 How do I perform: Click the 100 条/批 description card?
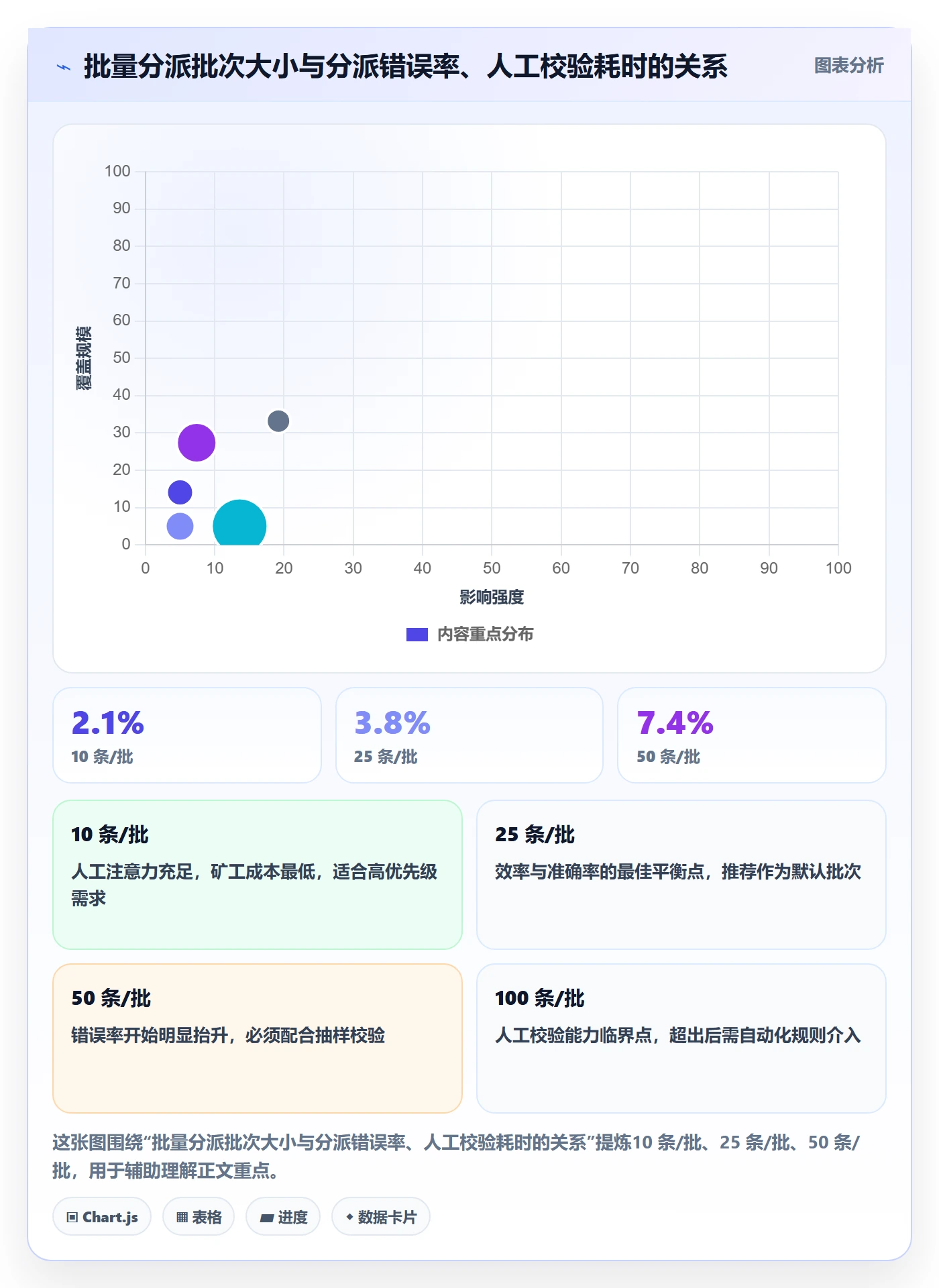click(x=681, y=1038)
